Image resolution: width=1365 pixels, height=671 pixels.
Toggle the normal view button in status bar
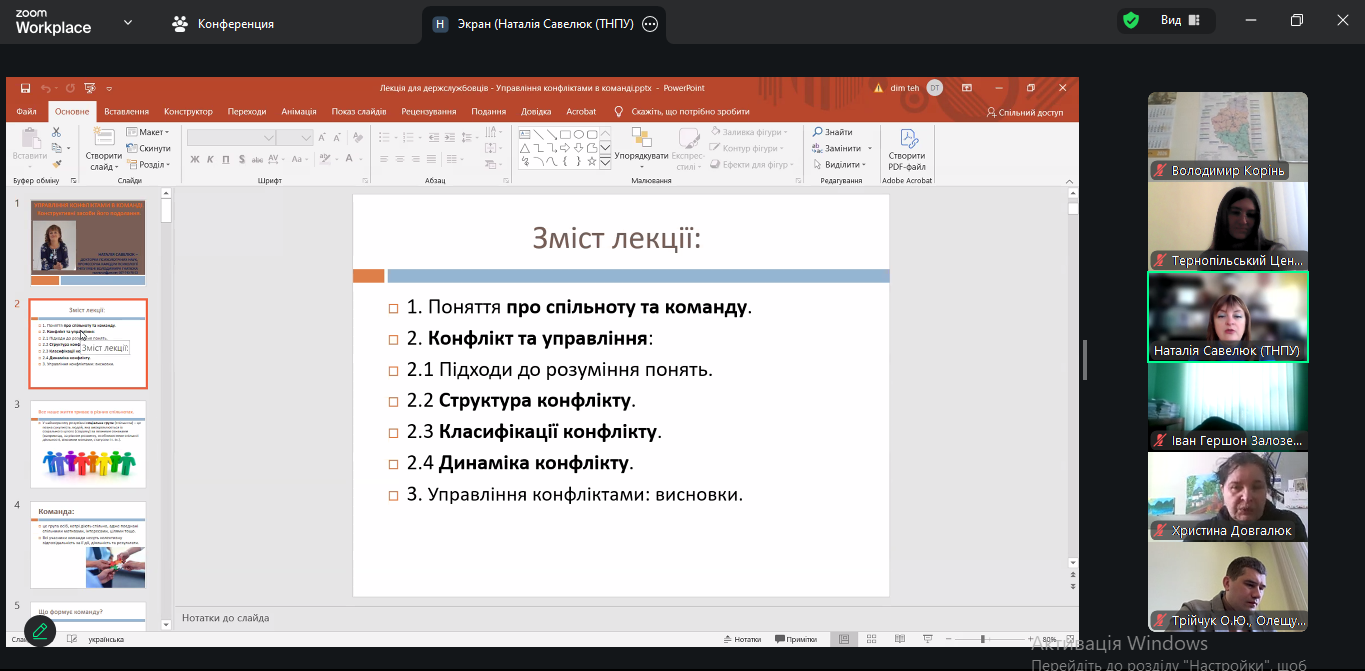coord(845,640)
